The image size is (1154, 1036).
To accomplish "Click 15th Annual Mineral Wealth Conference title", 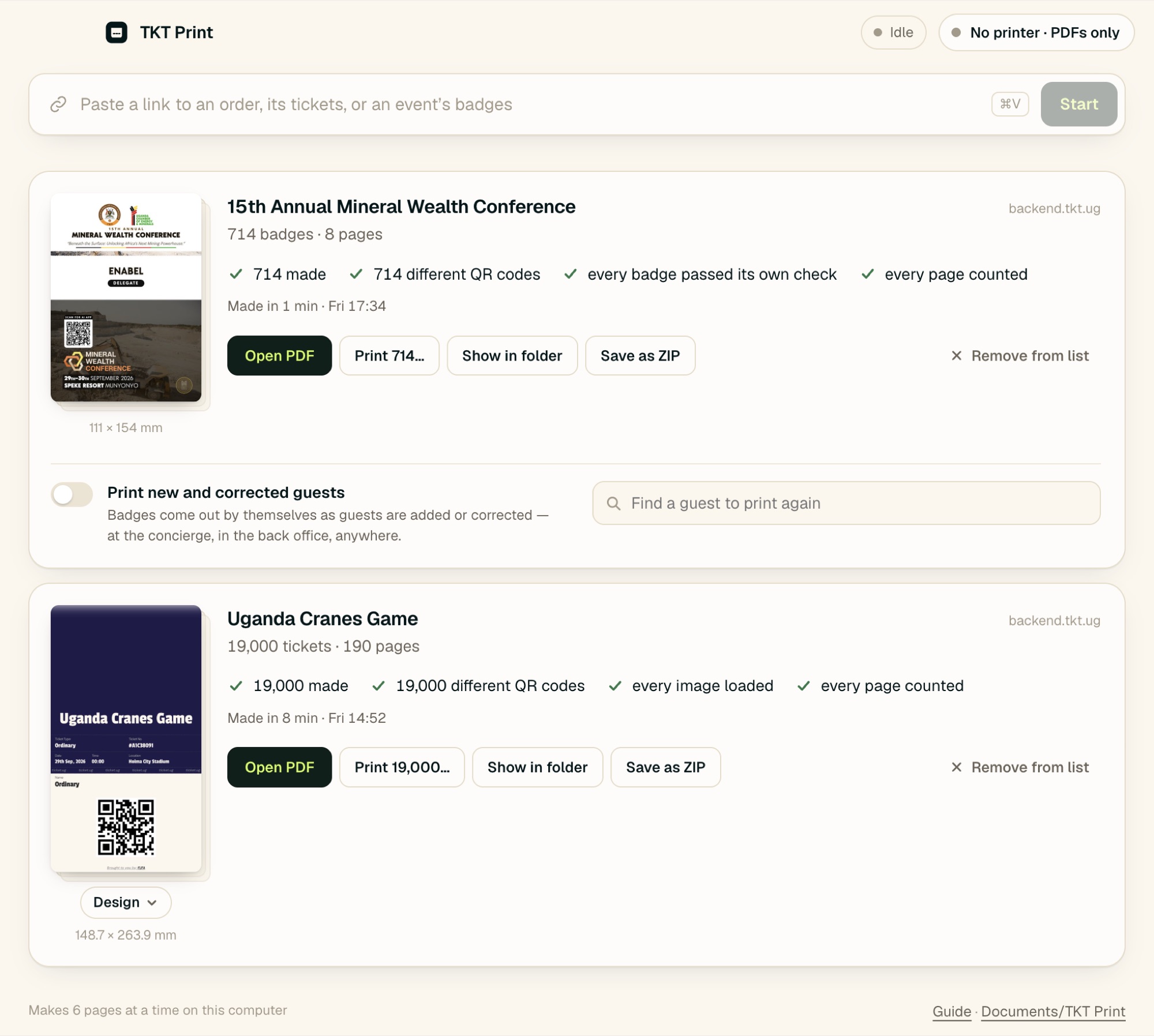I will pyautogui.click(x=401, y=207).
